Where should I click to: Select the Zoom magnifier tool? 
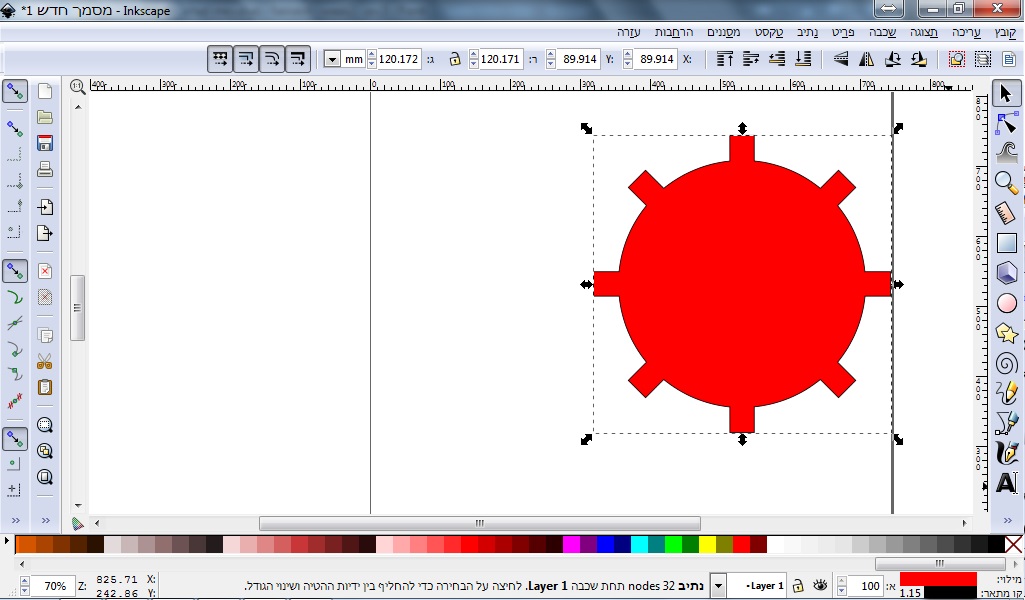pos(1006,182)
